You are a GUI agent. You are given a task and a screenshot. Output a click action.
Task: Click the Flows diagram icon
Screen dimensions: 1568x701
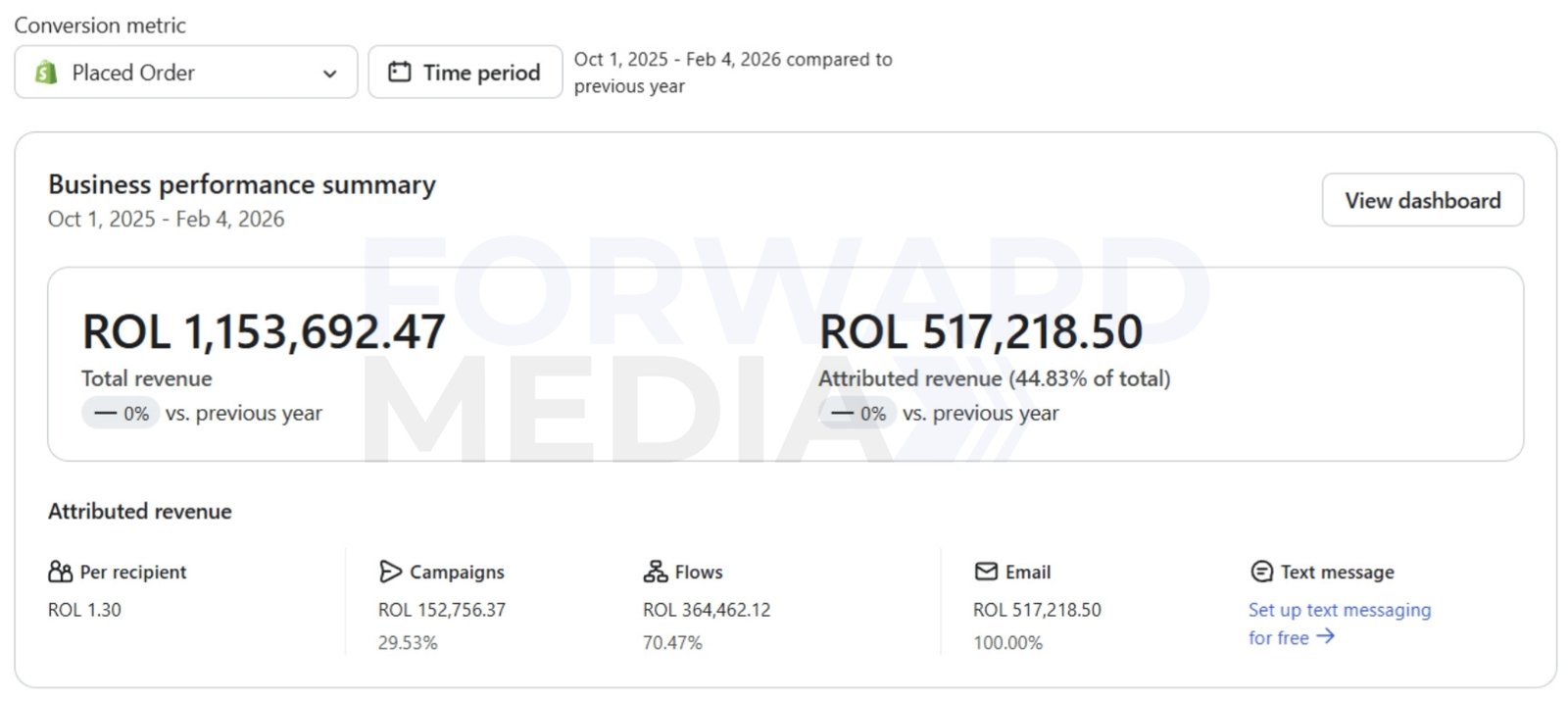pos(655,572)
